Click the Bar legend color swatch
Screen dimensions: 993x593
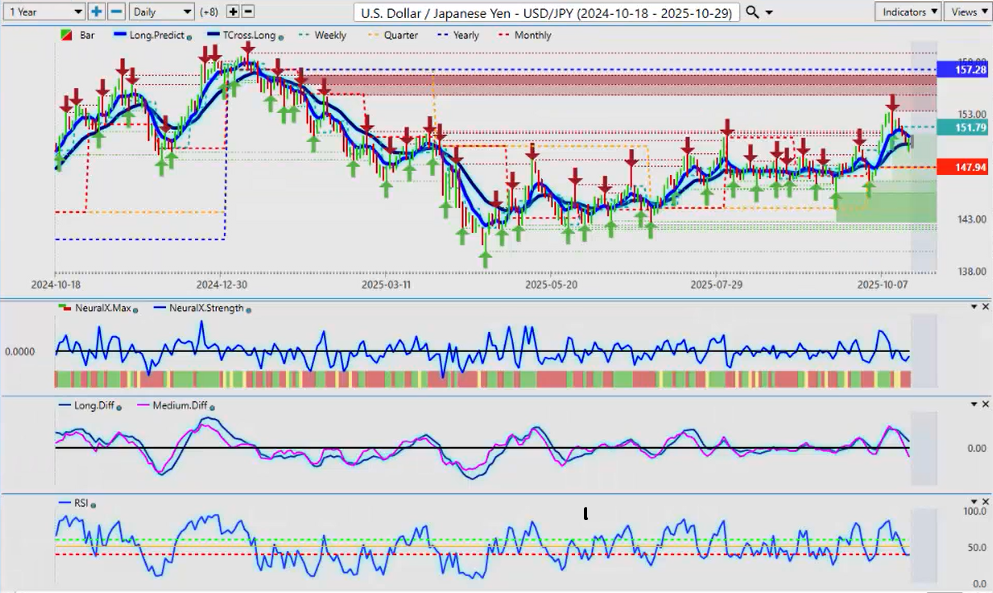[x=67, y=35]
